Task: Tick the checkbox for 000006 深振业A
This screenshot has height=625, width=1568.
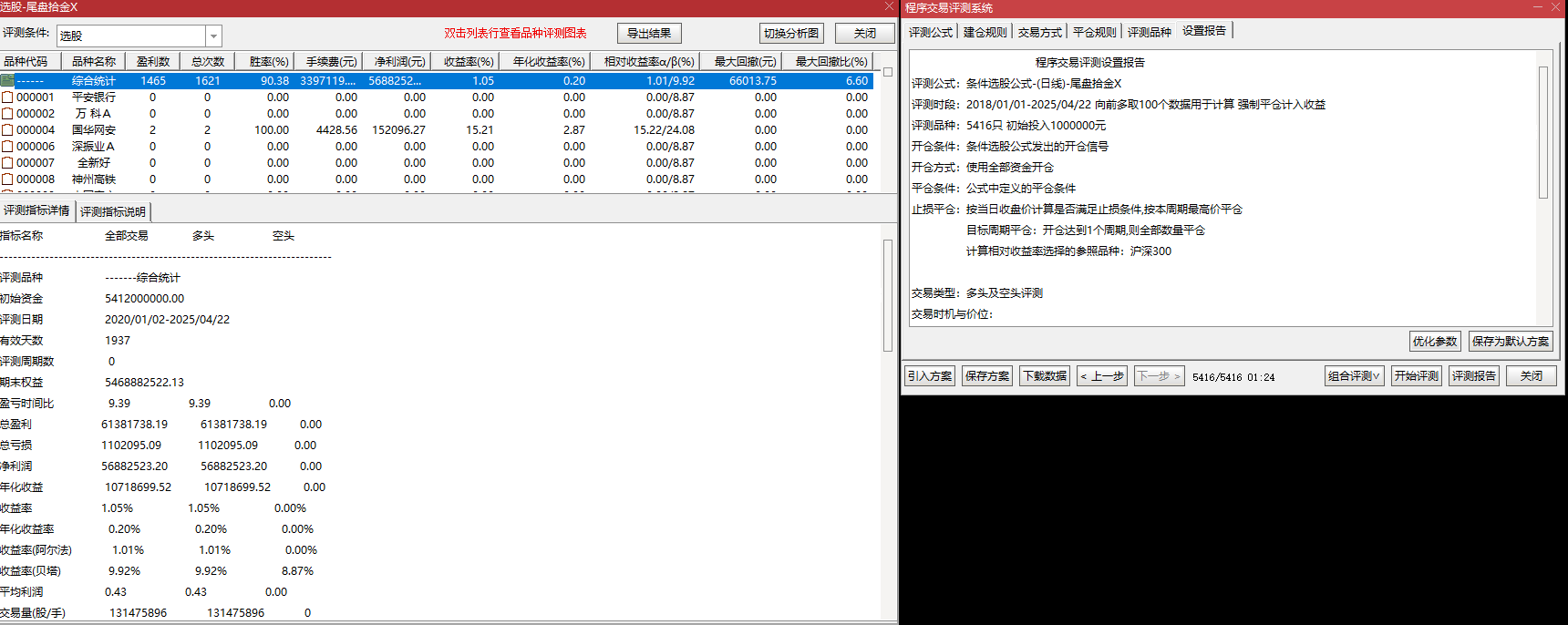Action: point(7,147)
